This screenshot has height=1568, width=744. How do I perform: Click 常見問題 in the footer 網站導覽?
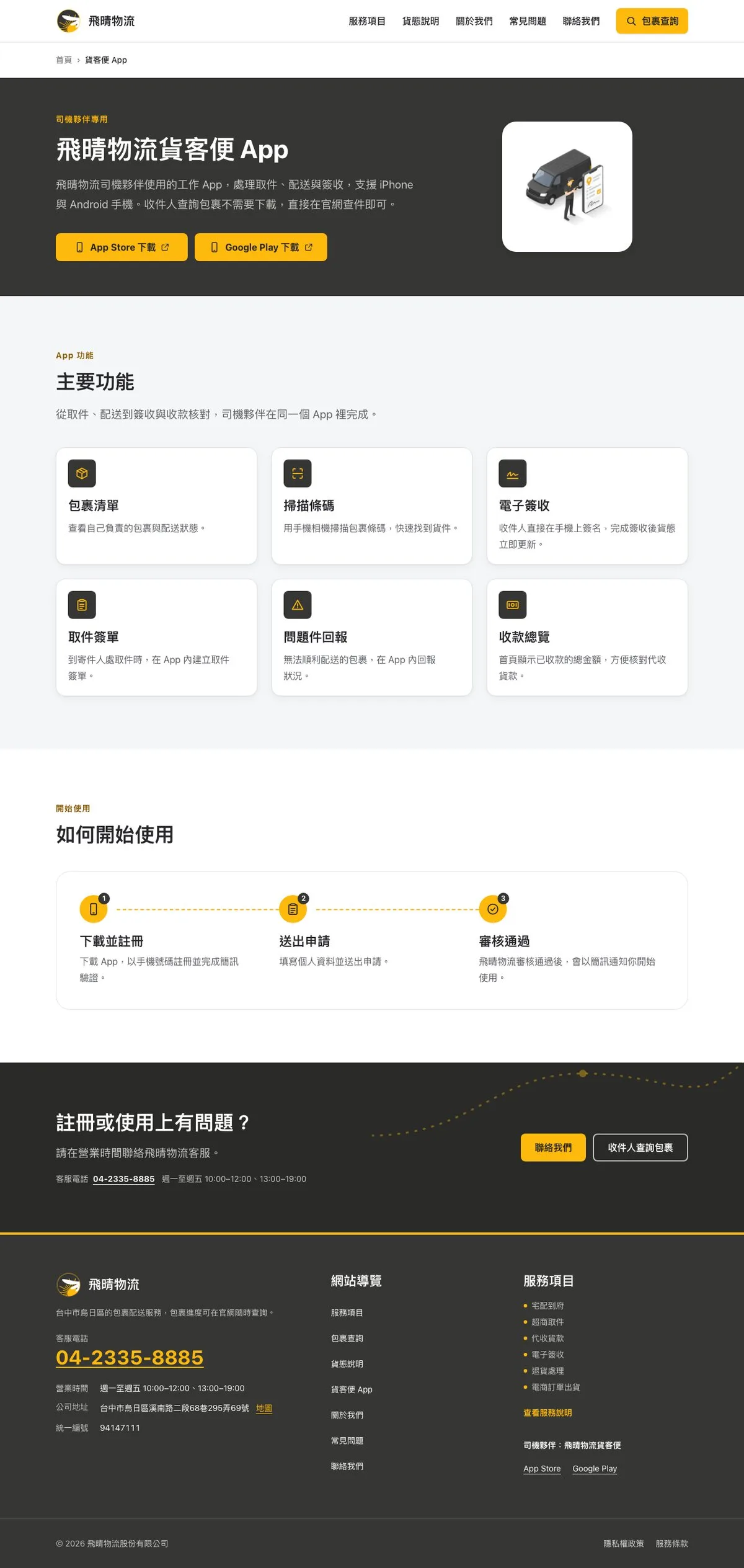[x=347, y=1441]
